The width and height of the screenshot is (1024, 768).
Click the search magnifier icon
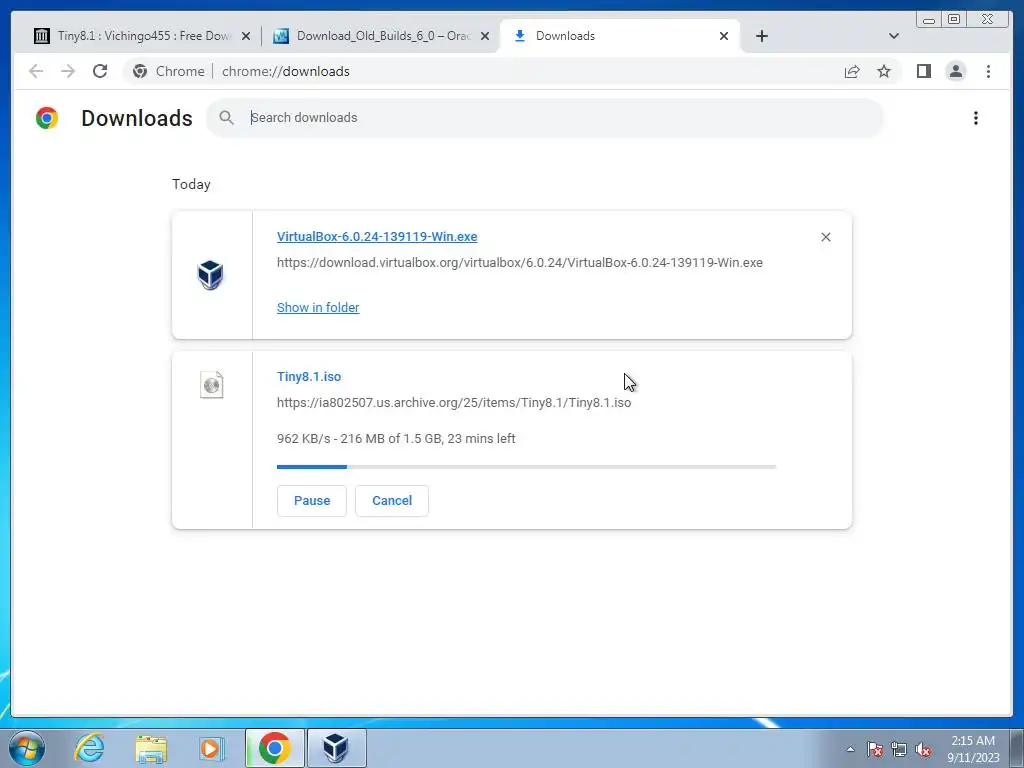[226, 118]
